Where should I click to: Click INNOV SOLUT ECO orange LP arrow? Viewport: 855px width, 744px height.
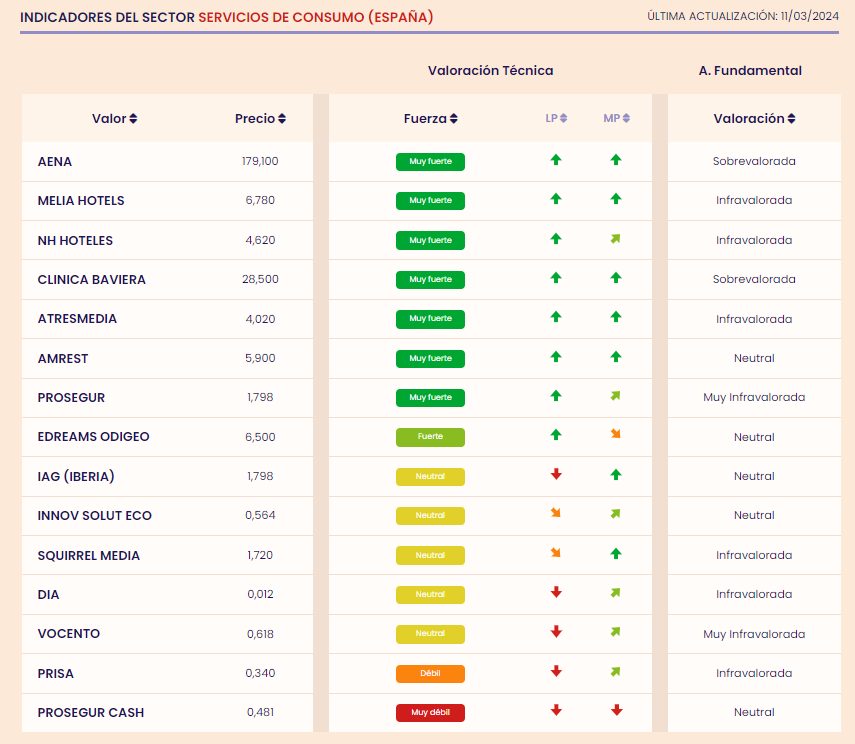556,513
